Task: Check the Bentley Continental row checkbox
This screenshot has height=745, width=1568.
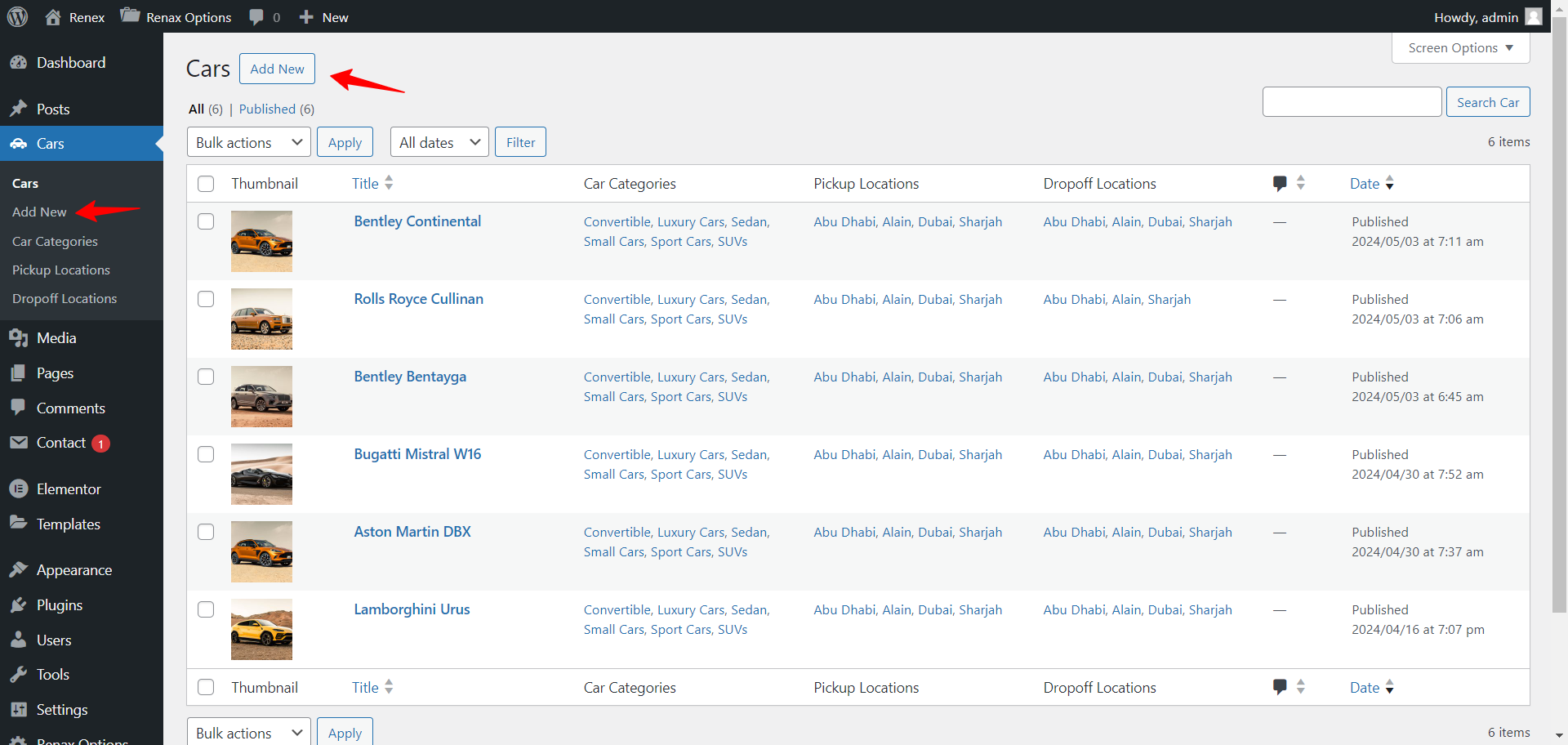Action: 206,221
